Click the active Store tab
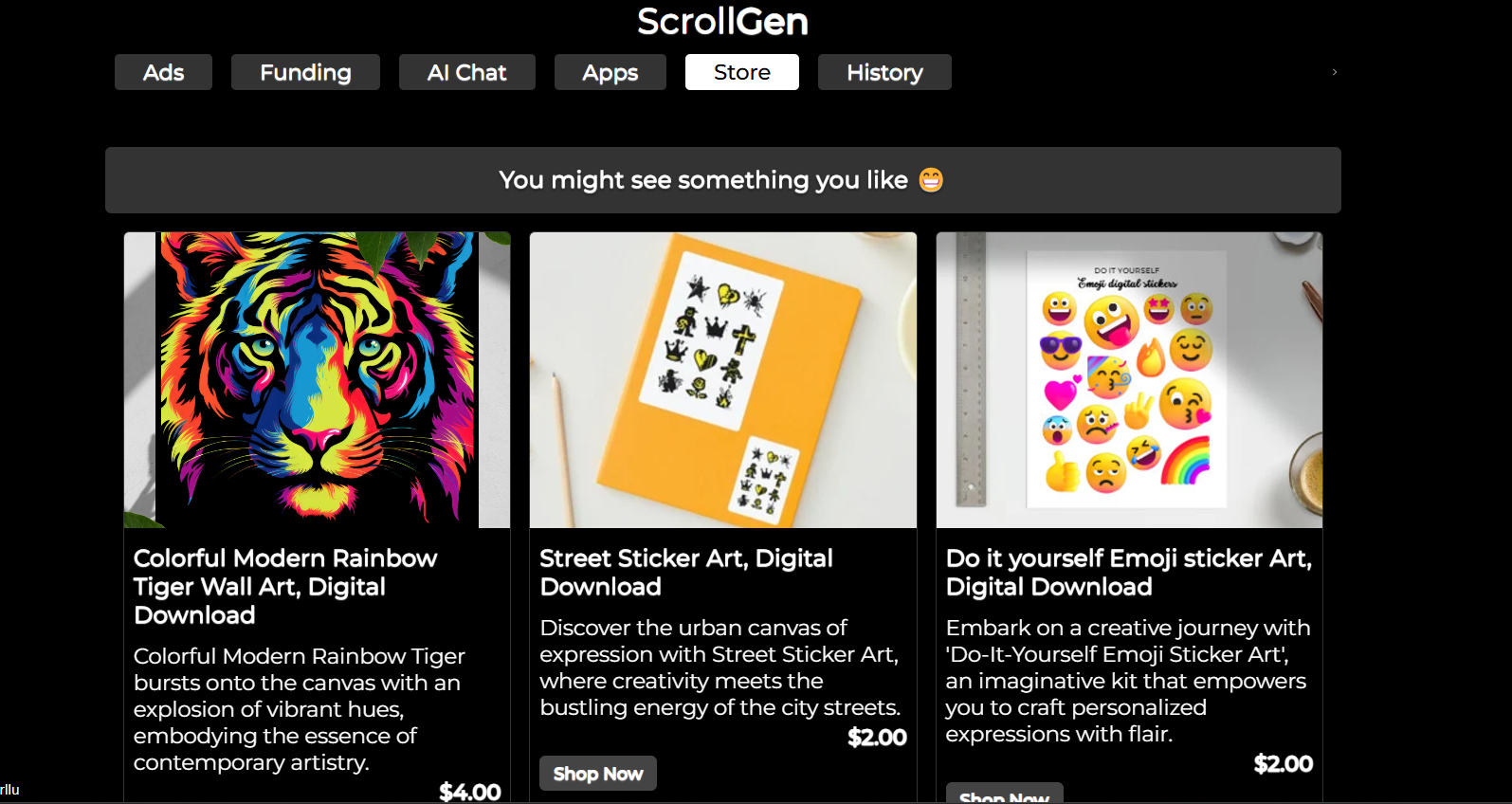This screenshot has height=804, width=1512. (741, 72)
